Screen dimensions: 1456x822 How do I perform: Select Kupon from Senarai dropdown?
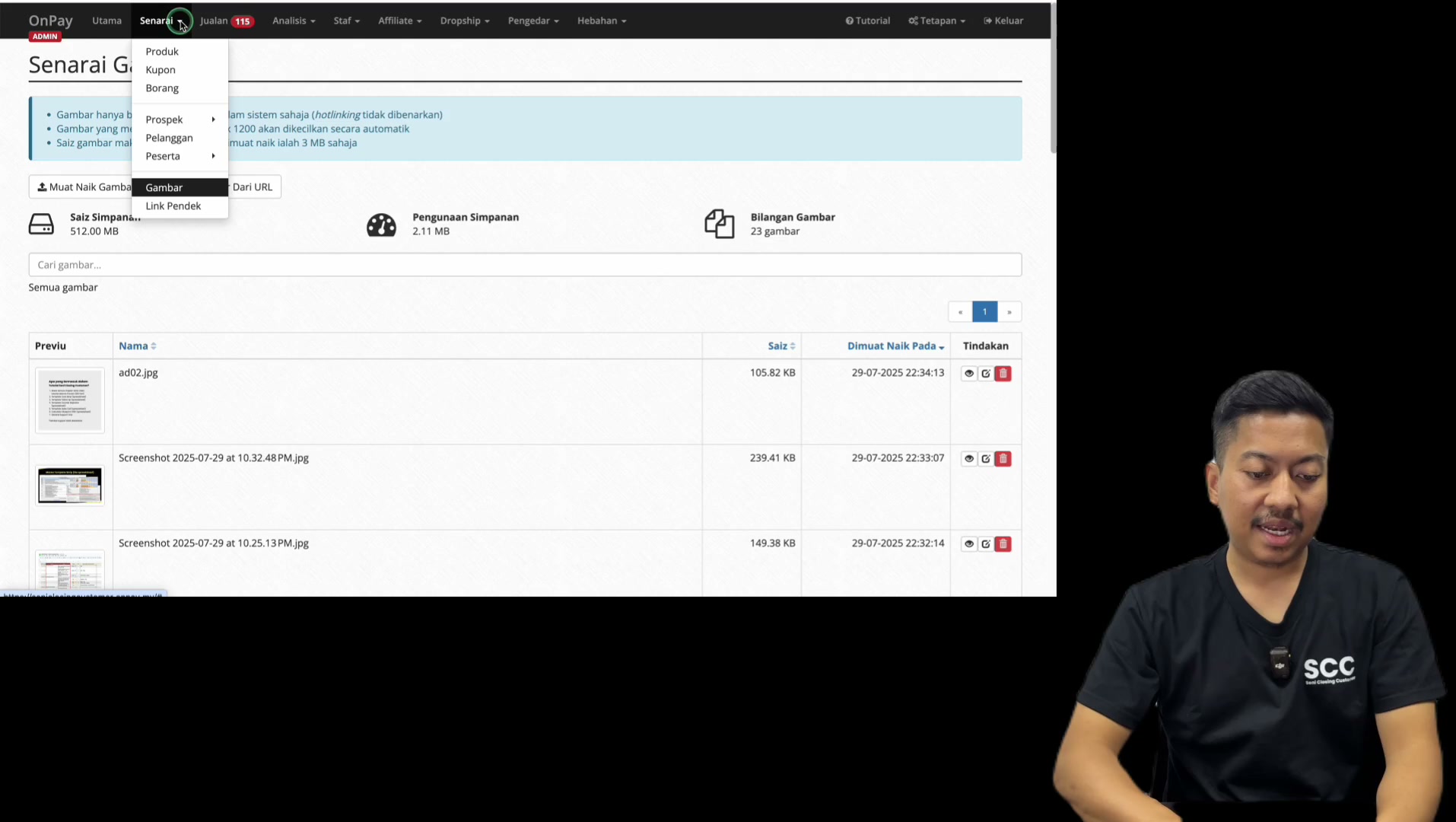(x=180, y=70)
